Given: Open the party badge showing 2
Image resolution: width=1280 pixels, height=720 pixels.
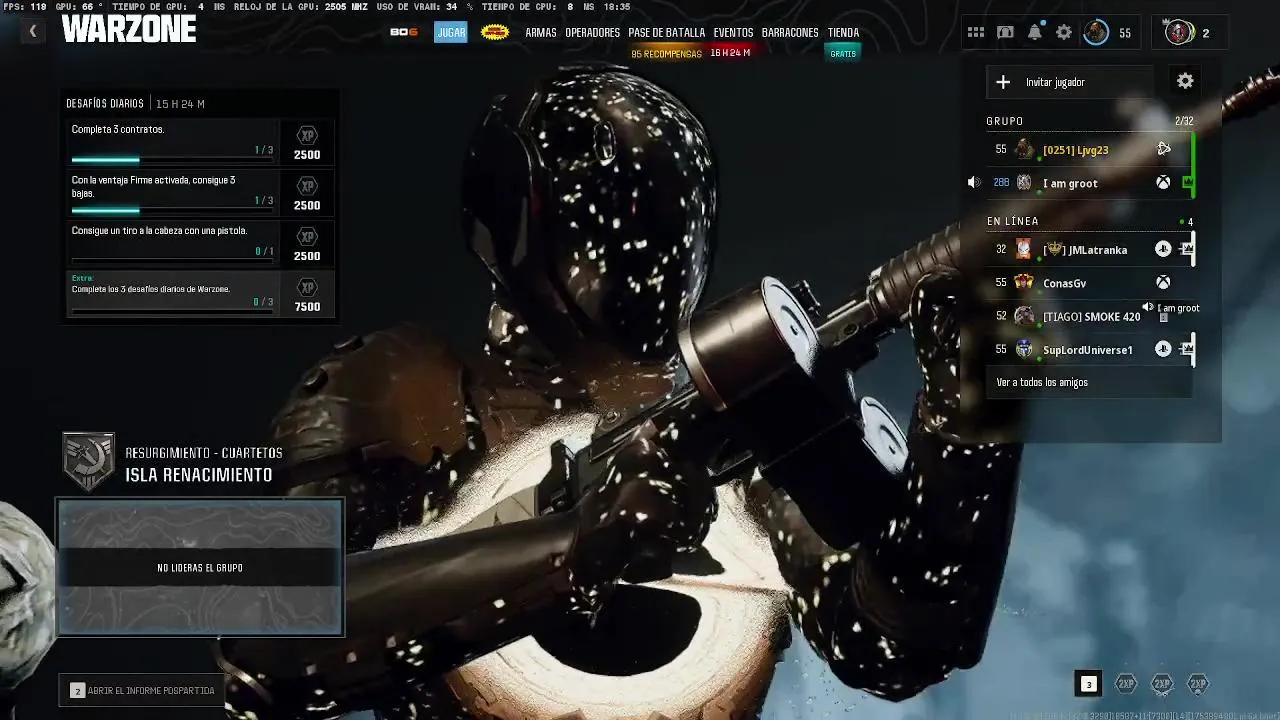Looking at the screenshot, I should pyautogui.click(x=1189, y=33).
